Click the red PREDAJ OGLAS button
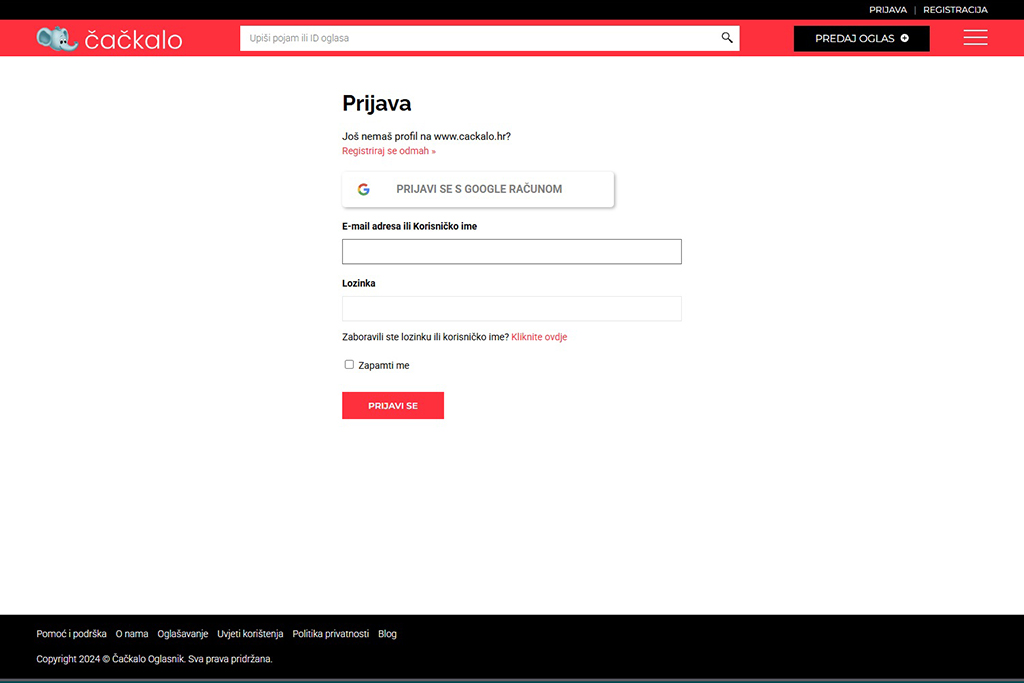1024x683 pixels. (x=861, y=37)
